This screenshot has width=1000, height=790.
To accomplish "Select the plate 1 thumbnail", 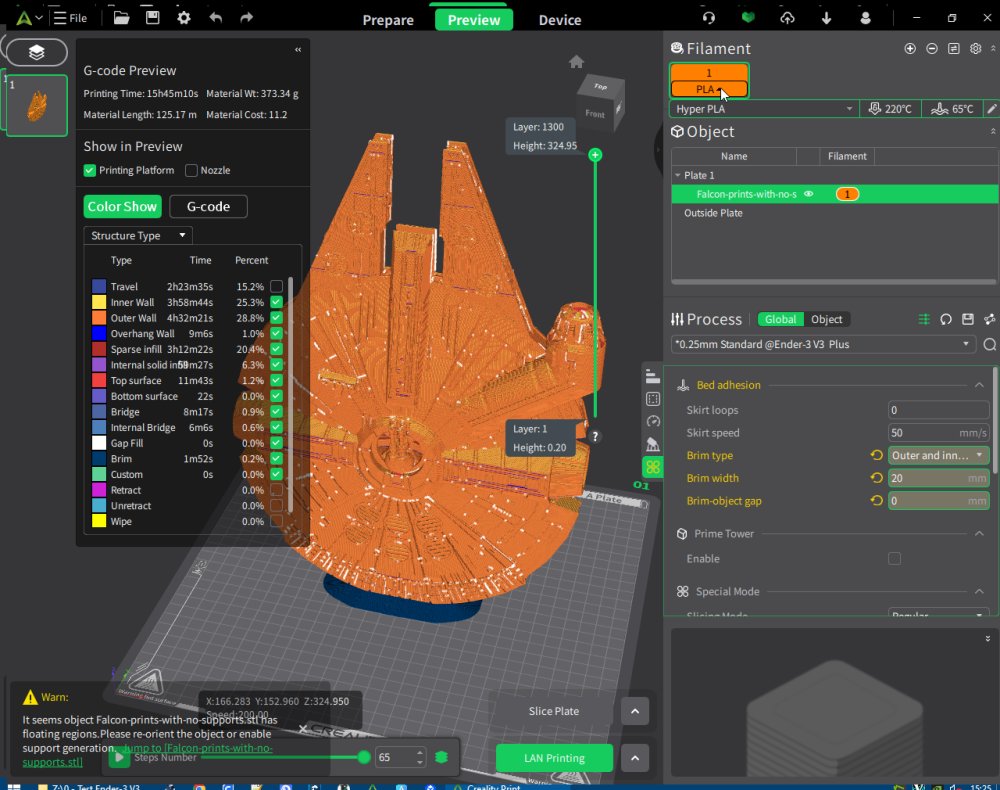I will tap(36, 106).
